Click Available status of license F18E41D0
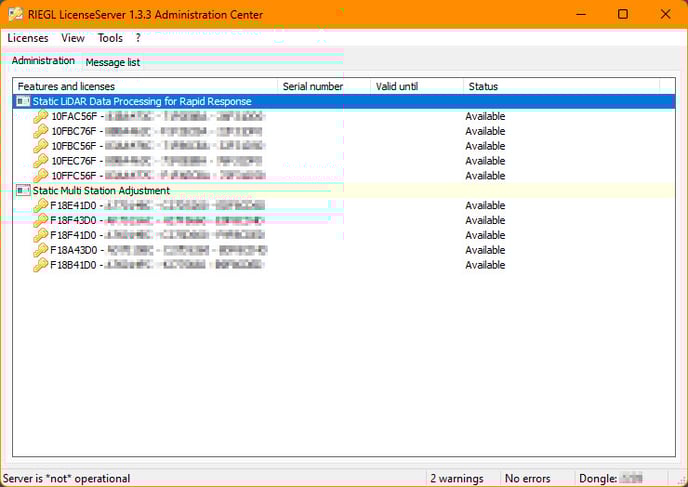Image resolution: width=688 pixels, height=487 pixels. click(x=485, y=205)
